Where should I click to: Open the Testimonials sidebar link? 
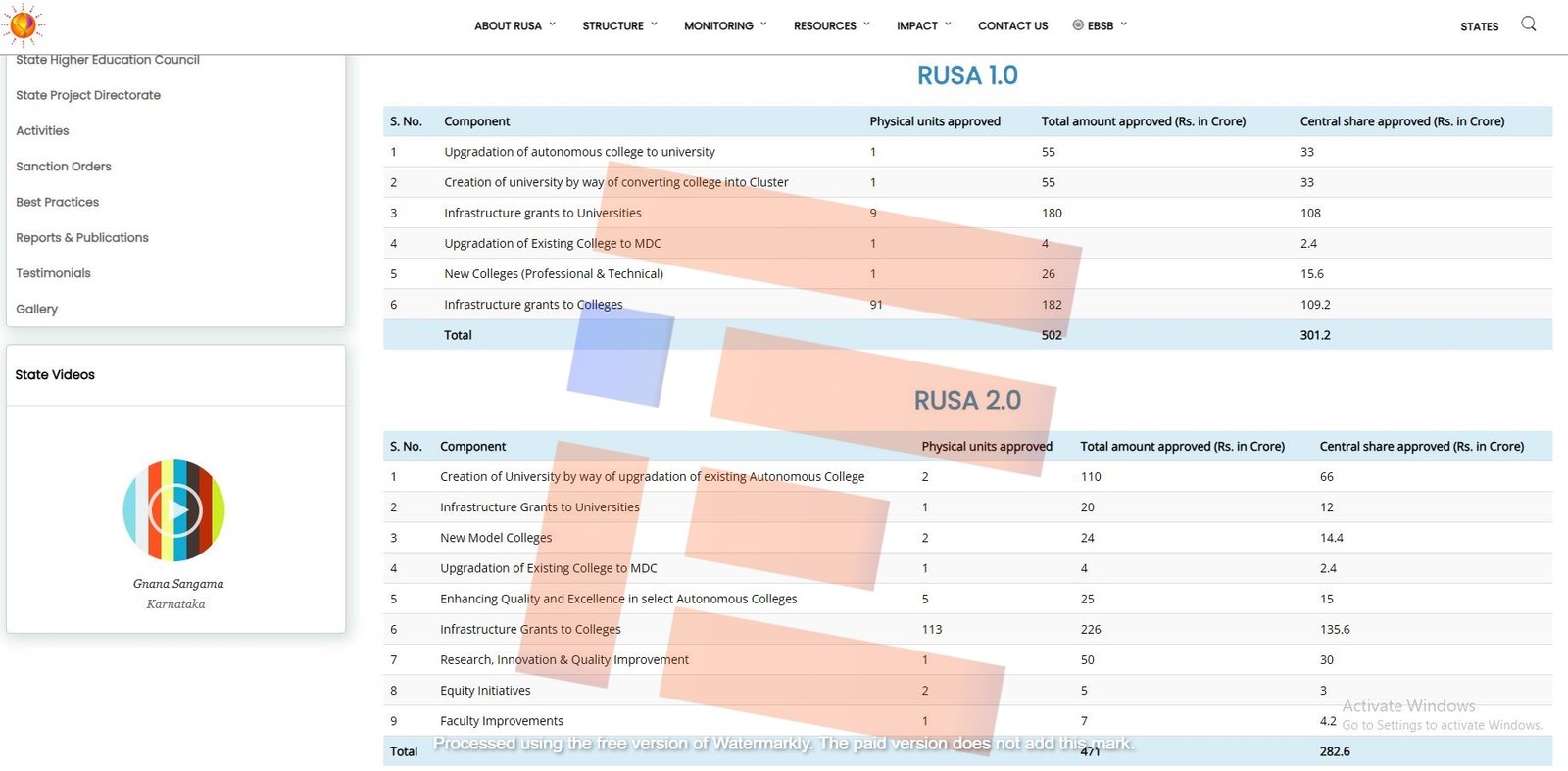click(53, 273)
